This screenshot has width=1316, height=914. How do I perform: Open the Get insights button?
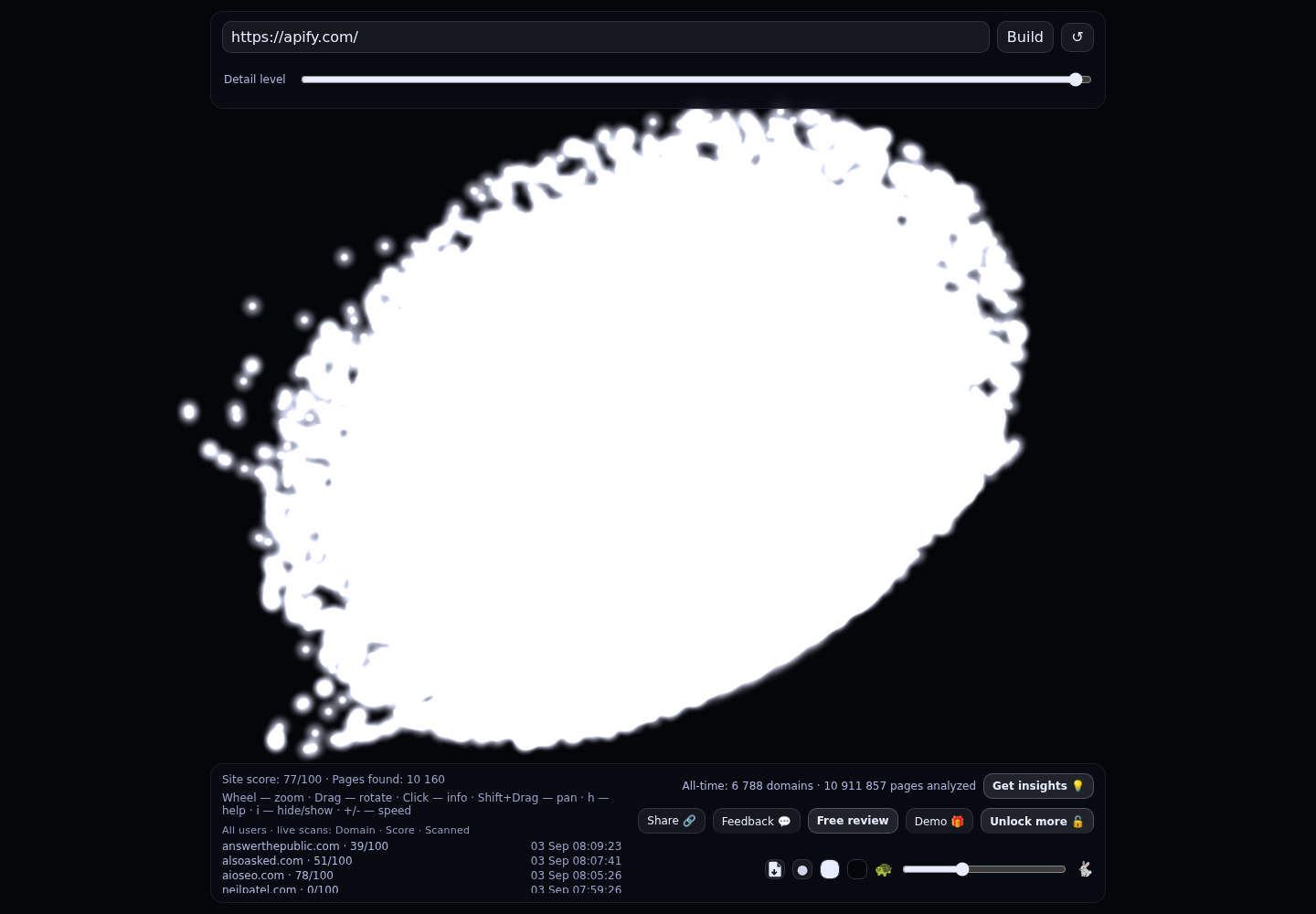tap(1038, 786)
